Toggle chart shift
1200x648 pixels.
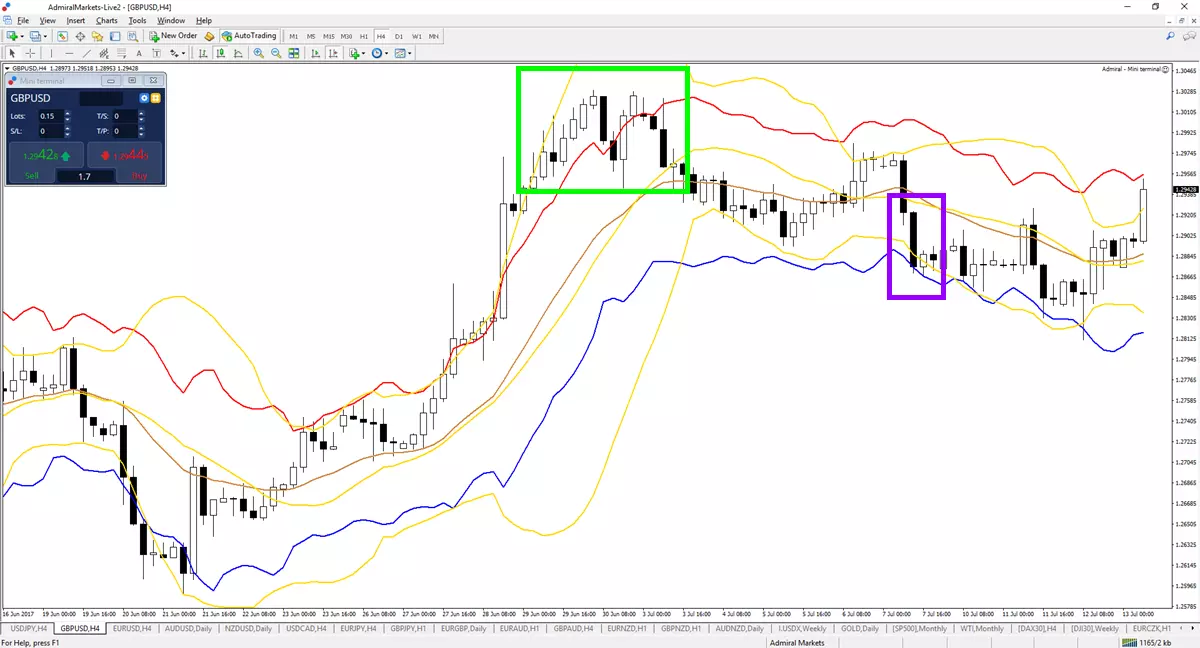333,53
